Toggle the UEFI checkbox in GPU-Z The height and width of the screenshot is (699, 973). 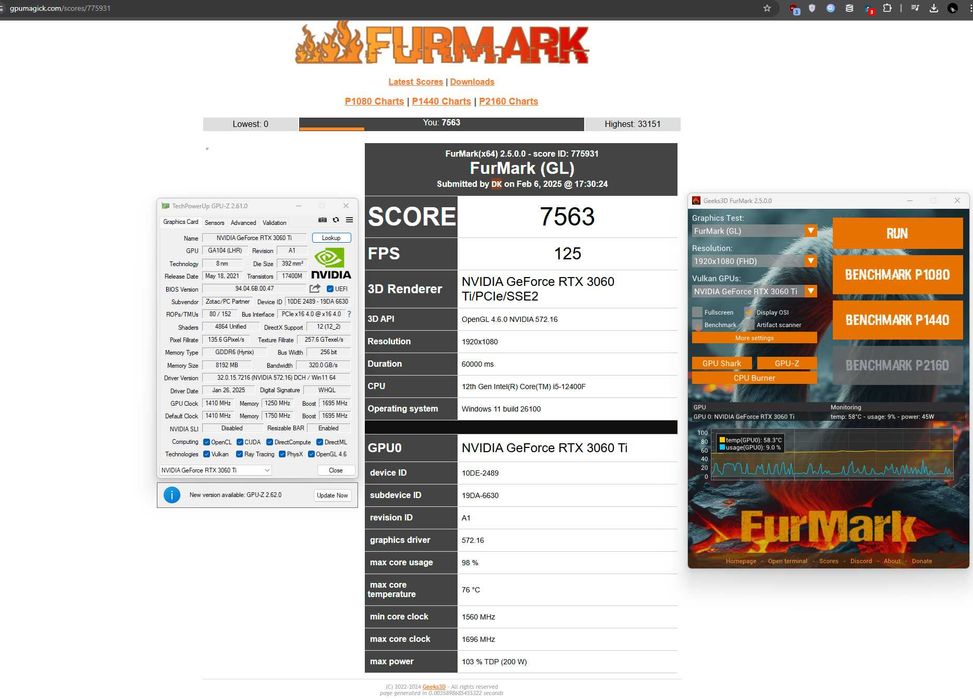click(x=330, y=289)
